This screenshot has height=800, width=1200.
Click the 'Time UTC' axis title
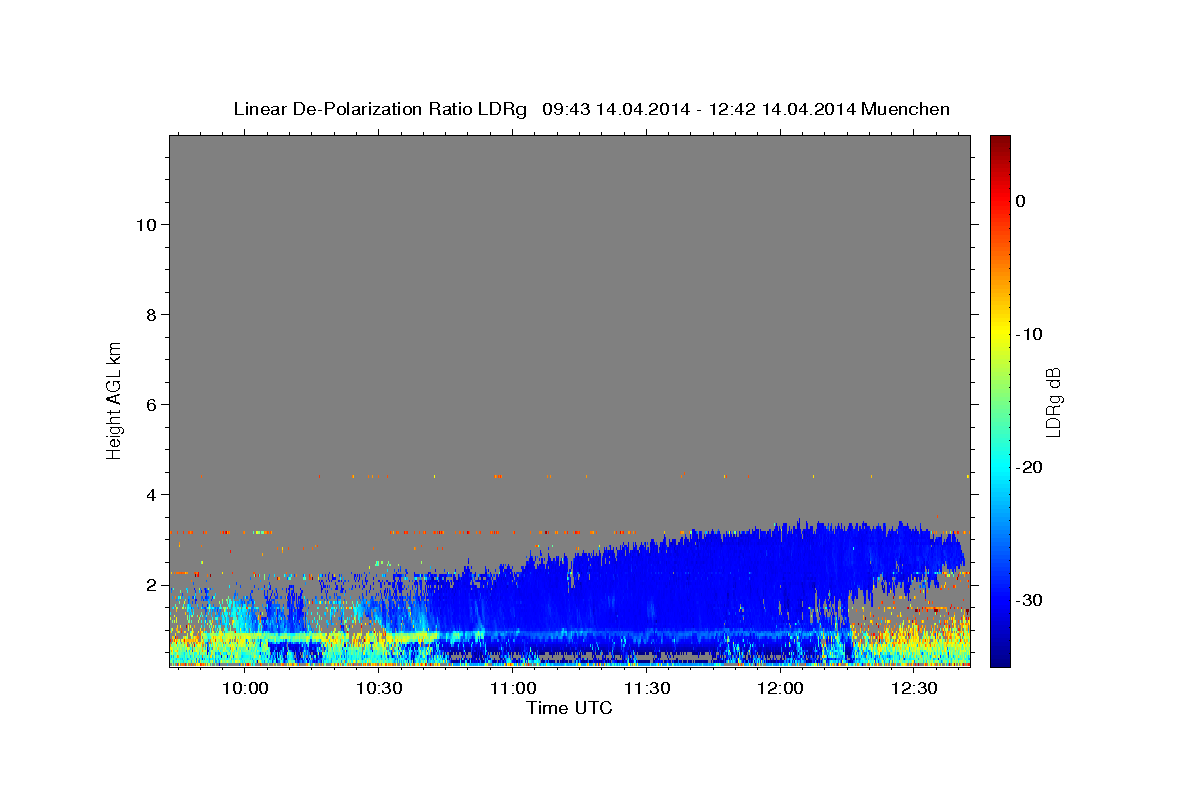569,708
